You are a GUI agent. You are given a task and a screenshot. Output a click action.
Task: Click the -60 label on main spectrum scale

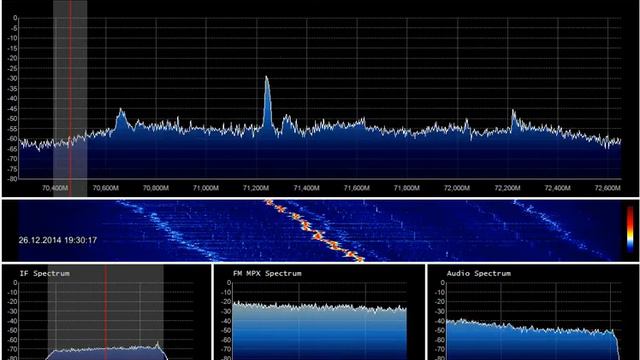click(13, 139)
